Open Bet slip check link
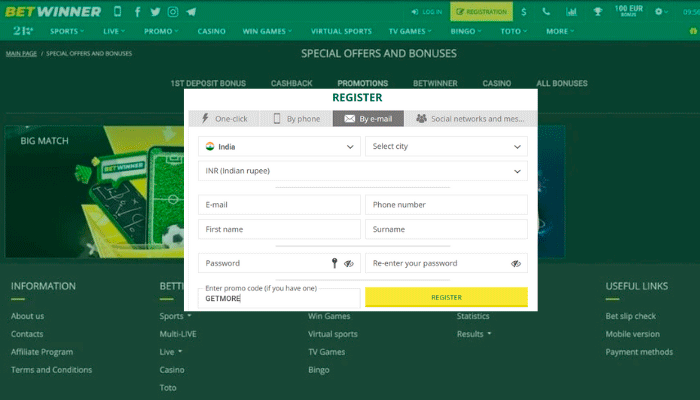 point(631,316)
